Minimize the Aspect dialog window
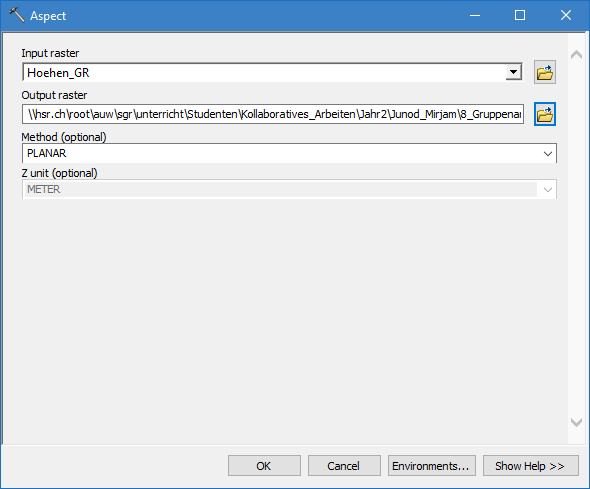The image size is (590, 489). point(475,15)
